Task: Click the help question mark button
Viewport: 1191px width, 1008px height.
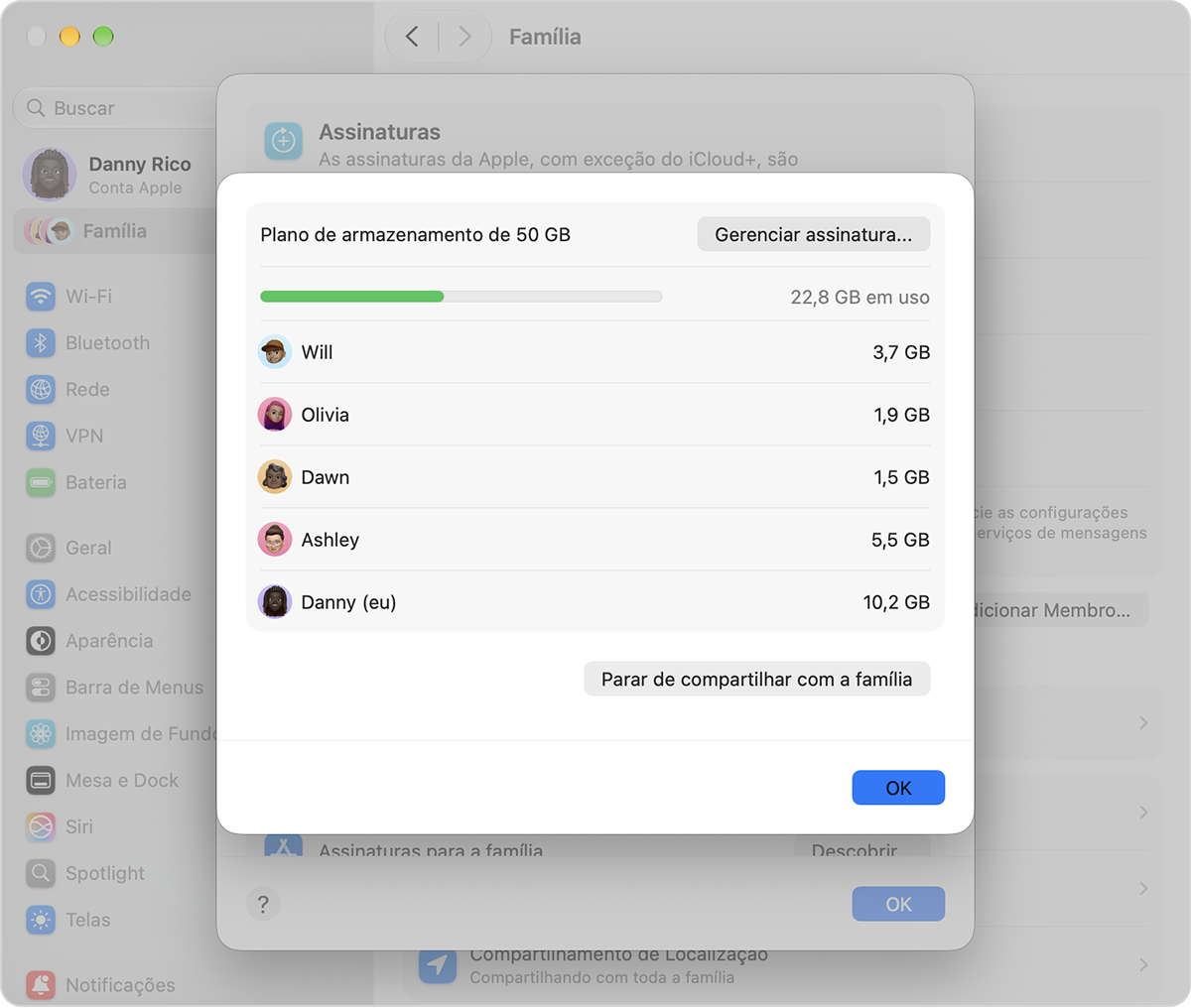Action: pos(263,904)
